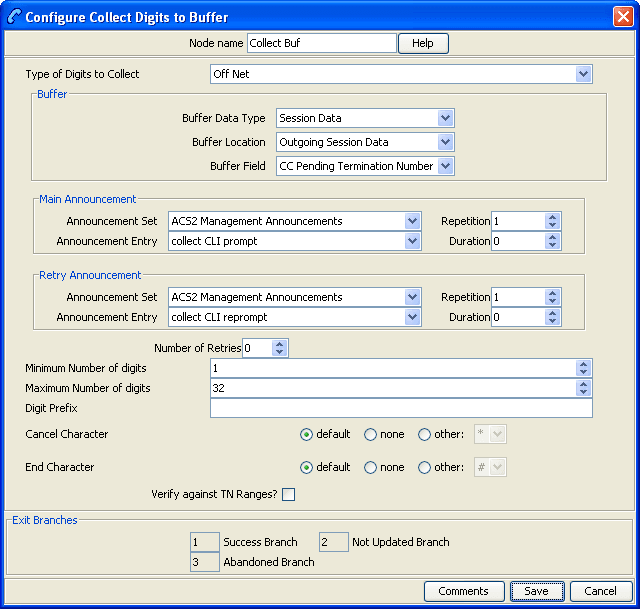Open Retry Announcement Entry dropdown
This screenshot has width=640, height=609.
413,317
